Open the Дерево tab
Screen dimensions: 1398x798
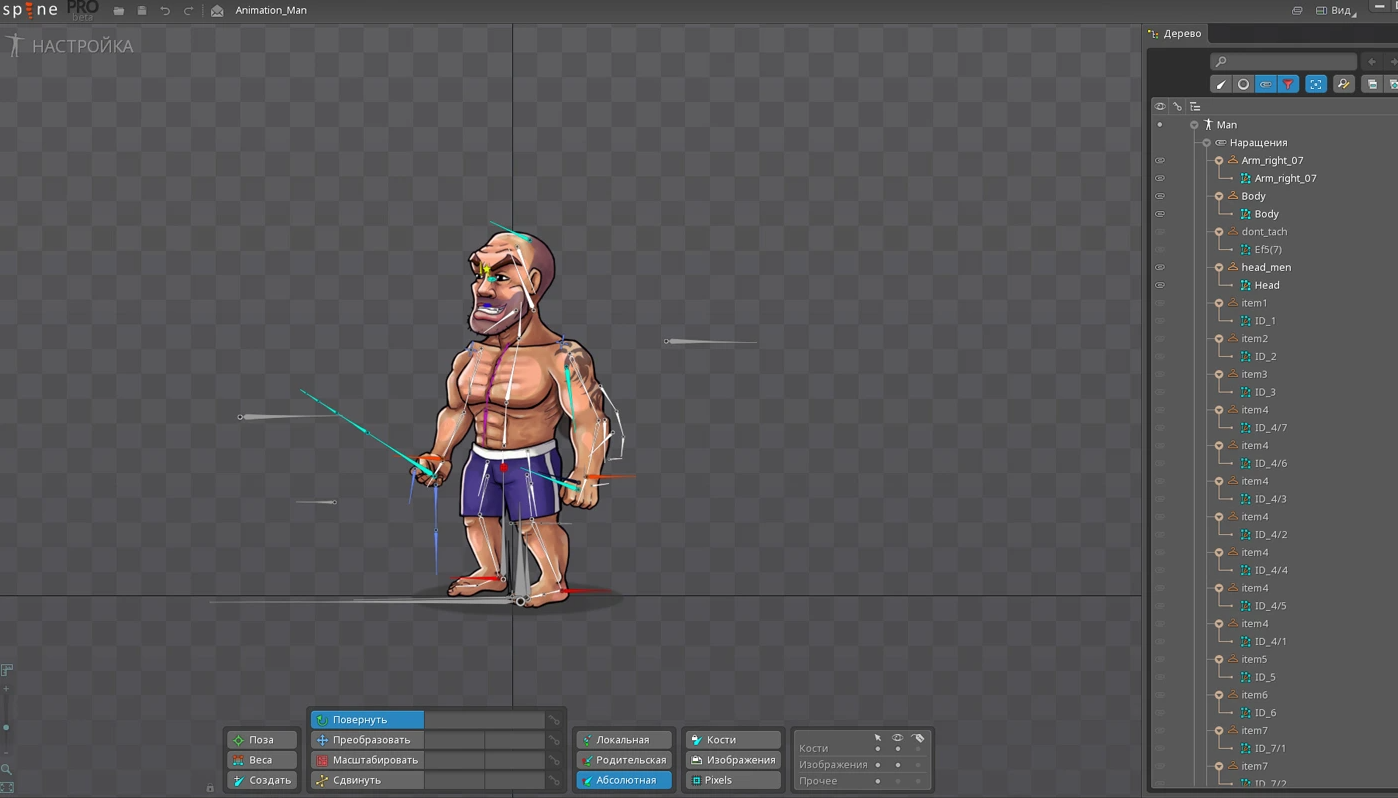point(1181,34)
